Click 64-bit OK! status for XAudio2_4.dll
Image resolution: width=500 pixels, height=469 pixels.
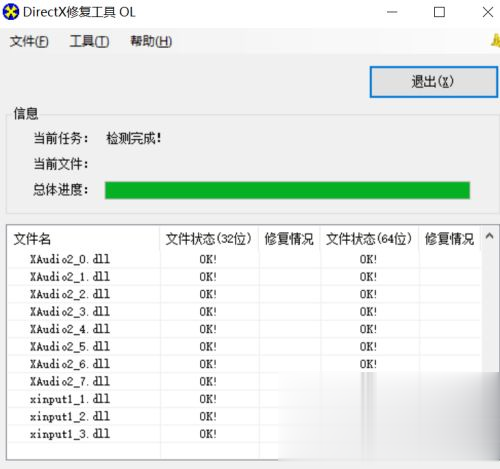pos(368,329)
